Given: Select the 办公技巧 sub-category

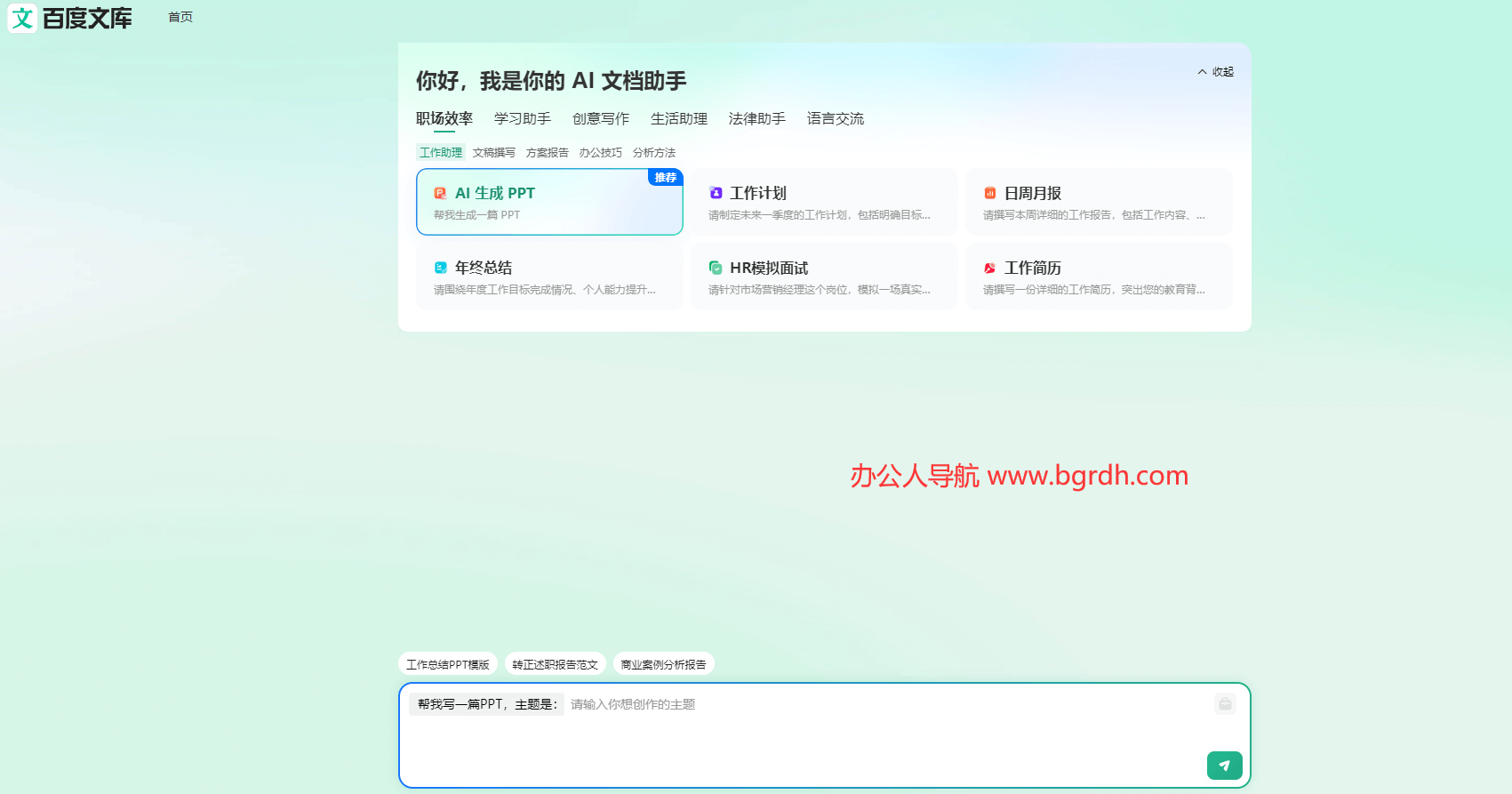Looking at the screenshot, I should point(601,153).
